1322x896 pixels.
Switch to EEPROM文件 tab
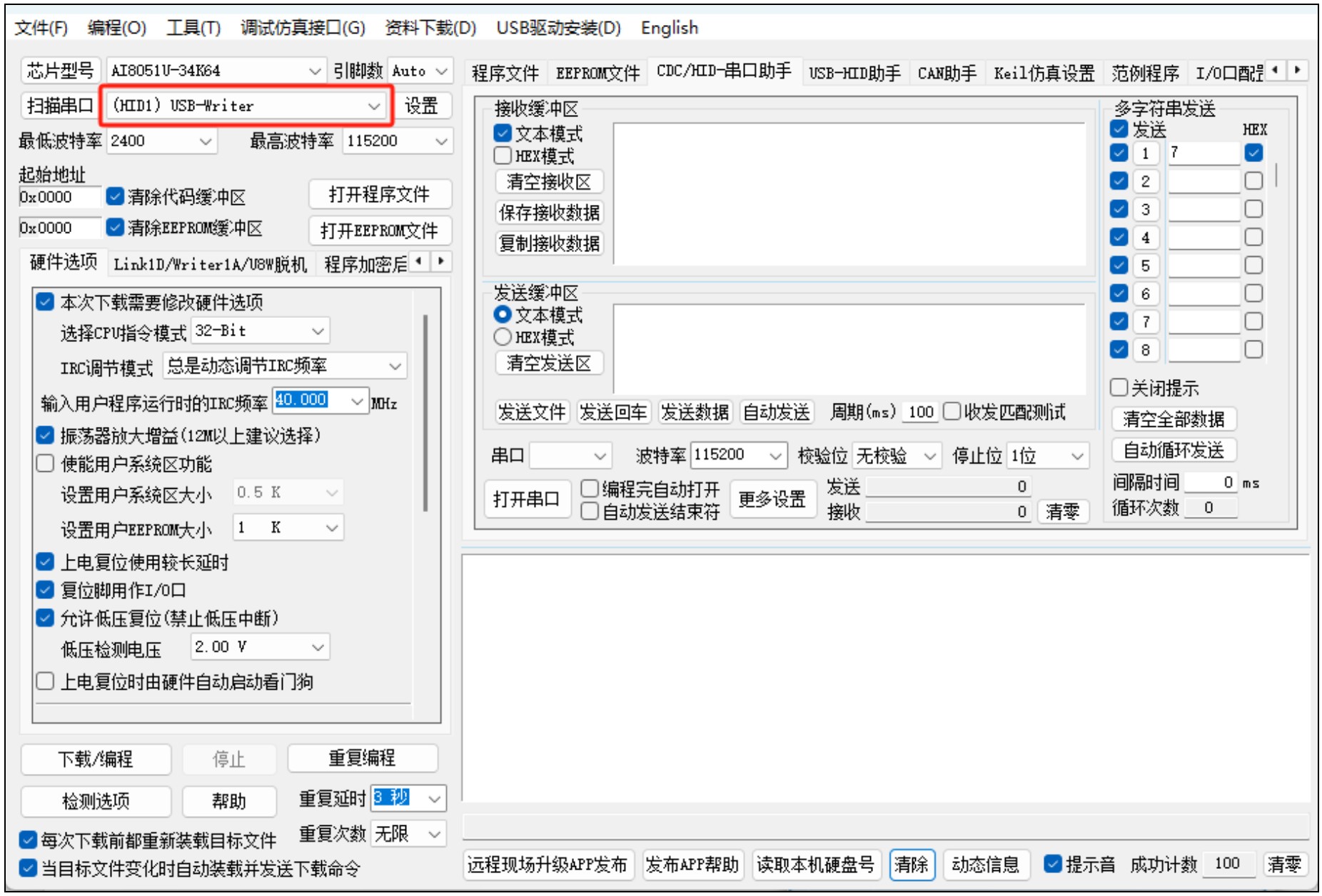click(x=597, y=73)
